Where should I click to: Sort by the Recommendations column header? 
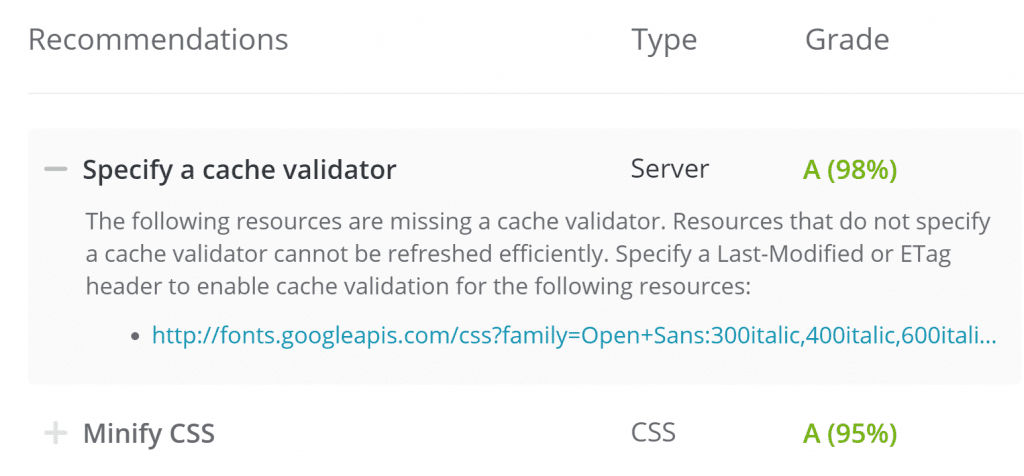coord(158,40)
